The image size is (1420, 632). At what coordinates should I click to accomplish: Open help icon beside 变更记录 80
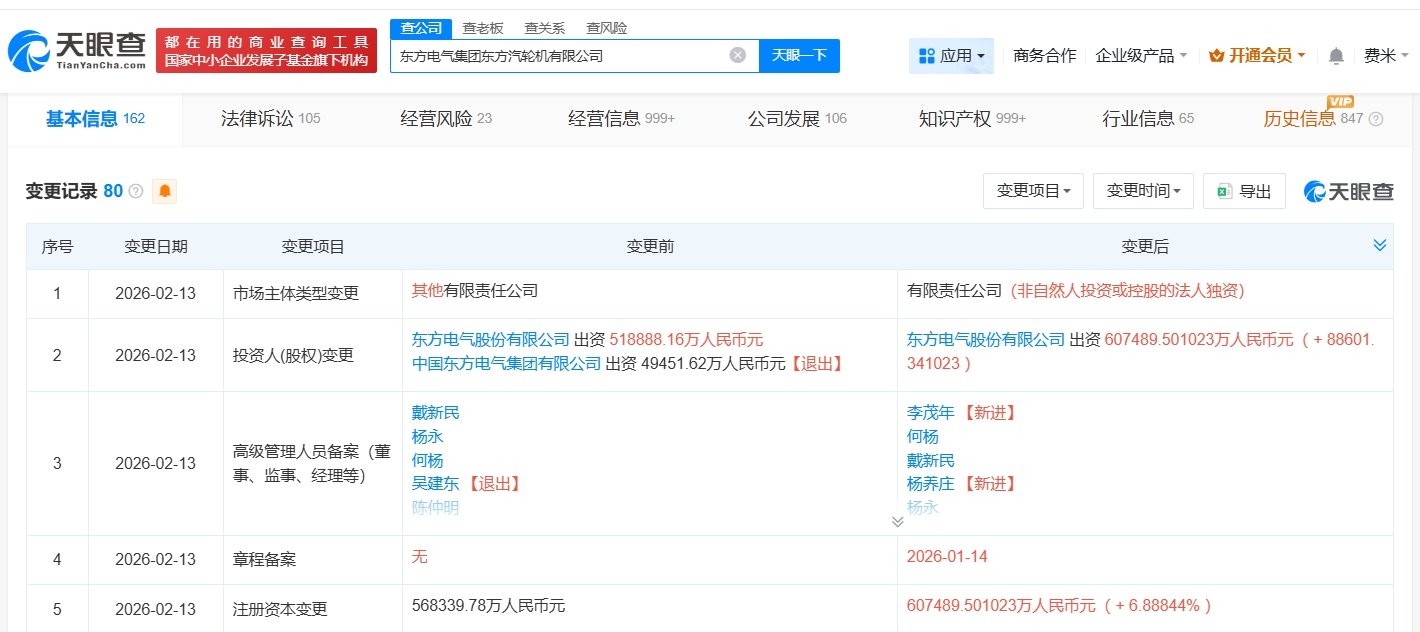(136, 191)
